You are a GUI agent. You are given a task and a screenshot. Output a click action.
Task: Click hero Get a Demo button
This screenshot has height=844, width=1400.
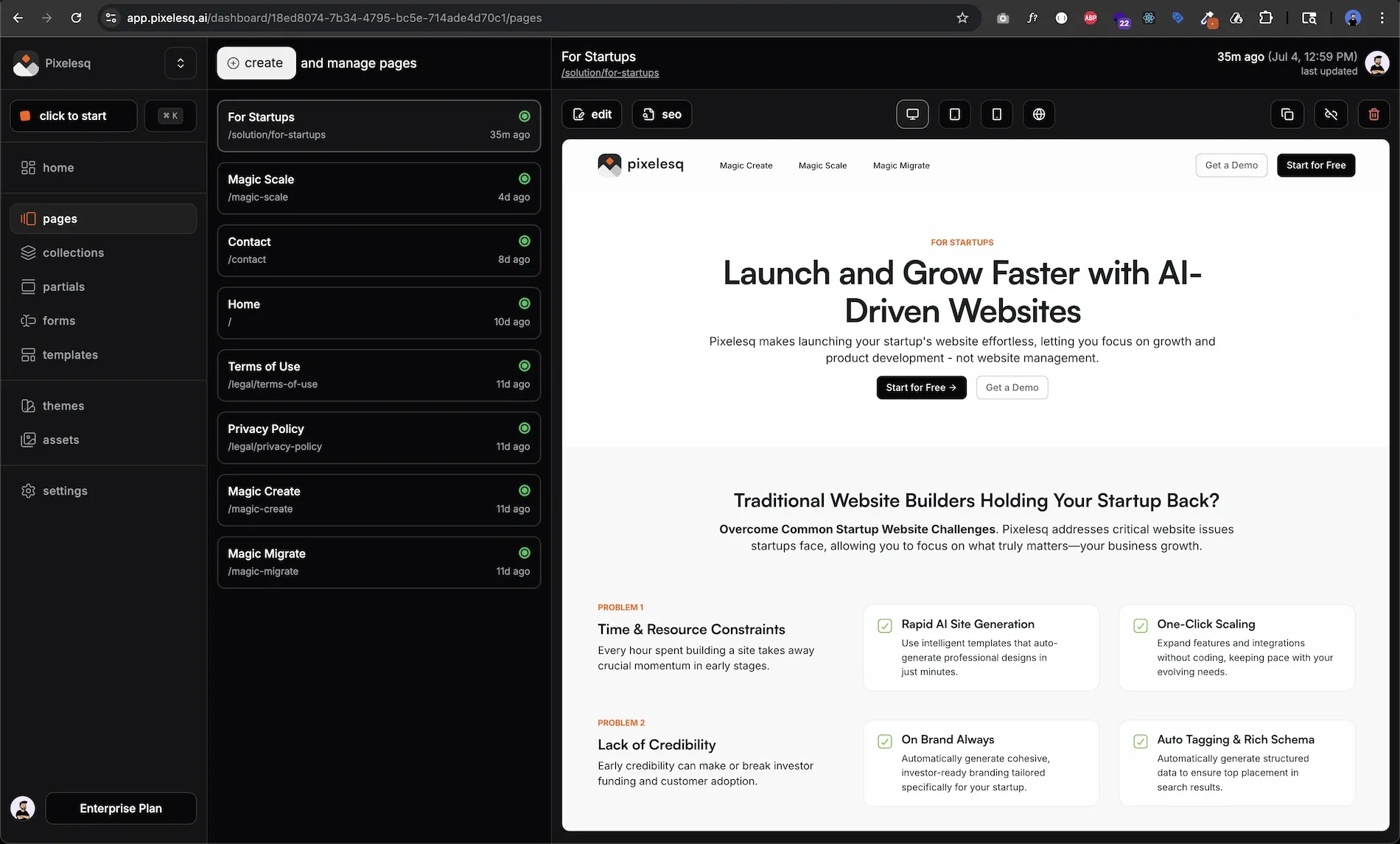click(1012, 387)
